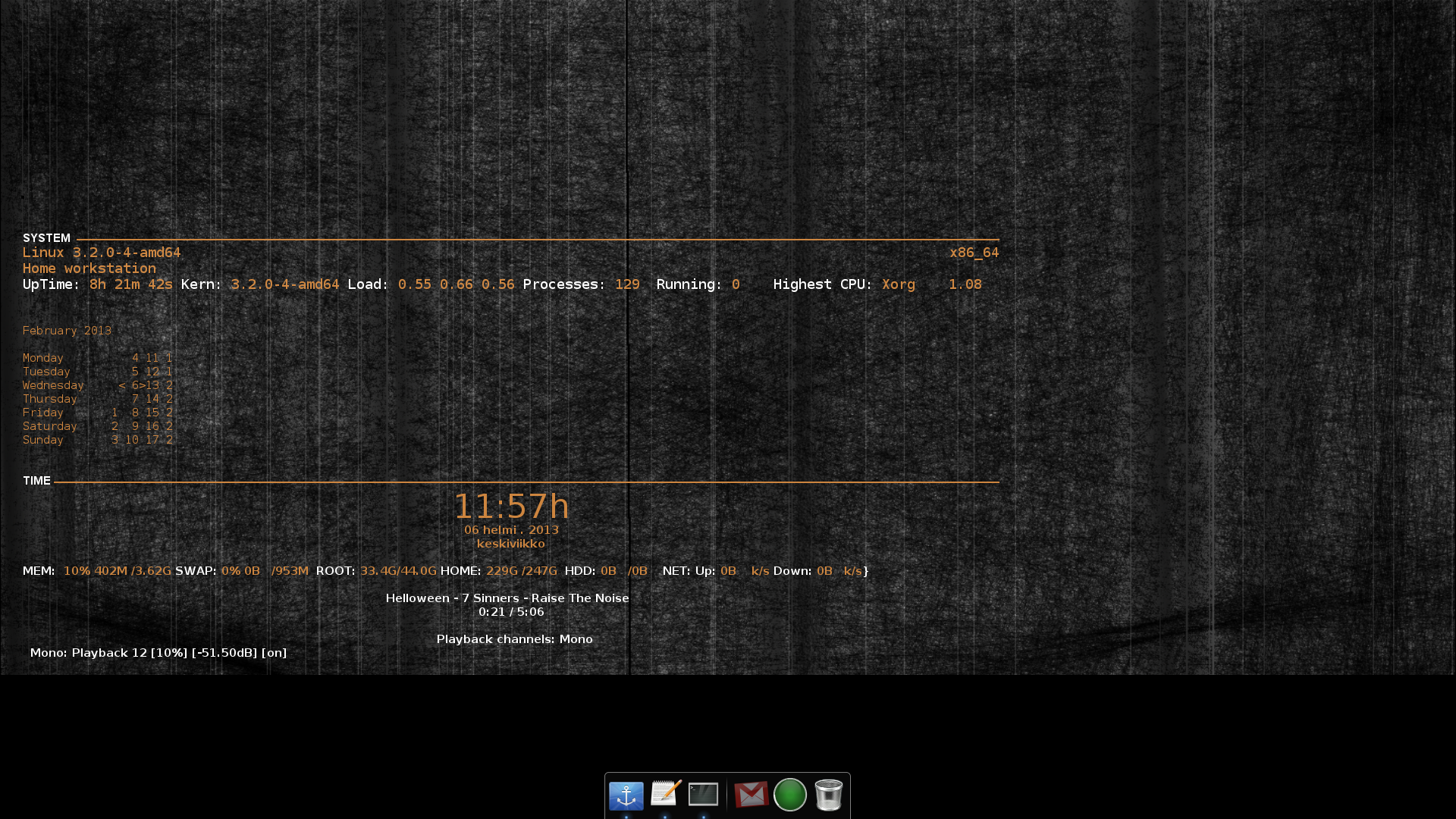Image resolution: width=1456 pixels, height=819 pixels.
Task: Click the keskiviikko weekday label
Action: (x=511, y=543)
